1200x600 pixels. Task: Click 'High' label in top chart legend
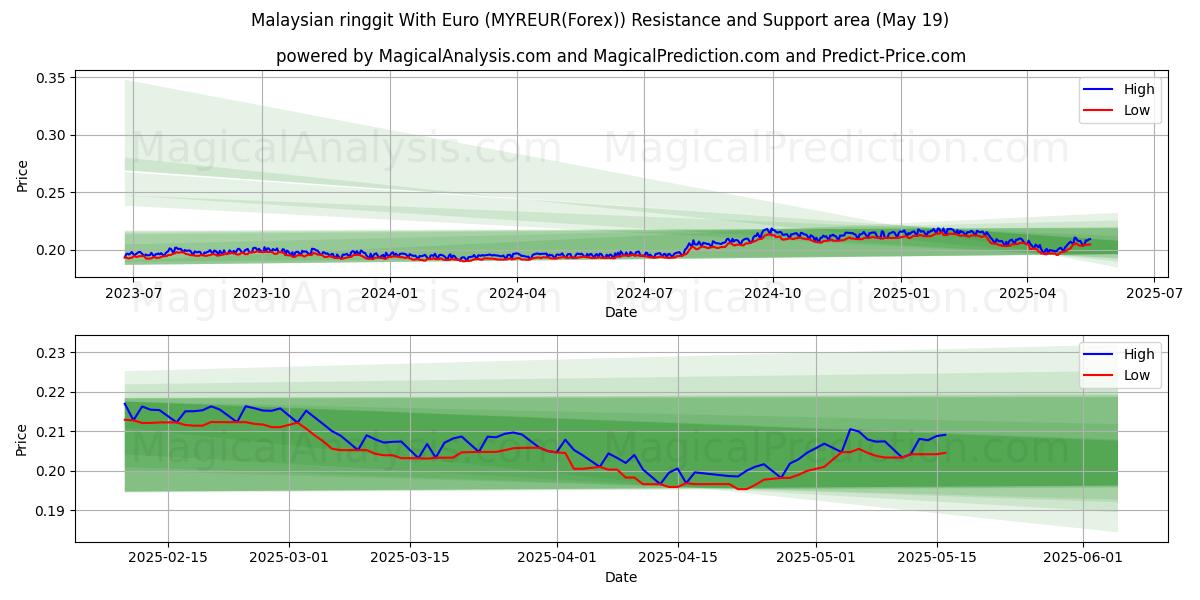[1139, 89]
